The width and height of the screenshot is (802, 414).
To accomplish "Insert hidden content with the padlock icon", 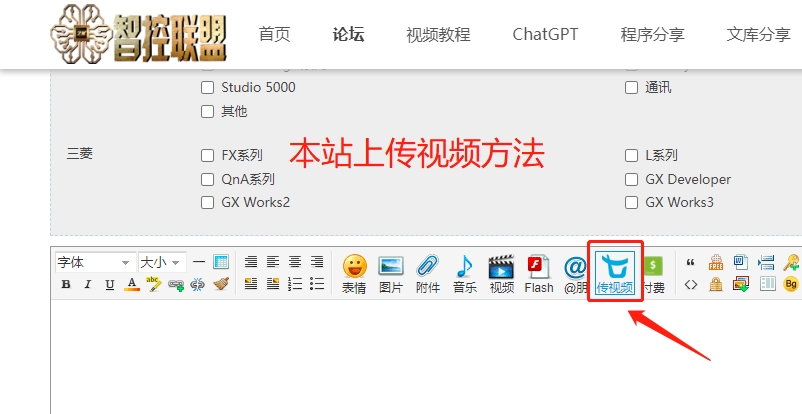I will click(x=716, y=284).
